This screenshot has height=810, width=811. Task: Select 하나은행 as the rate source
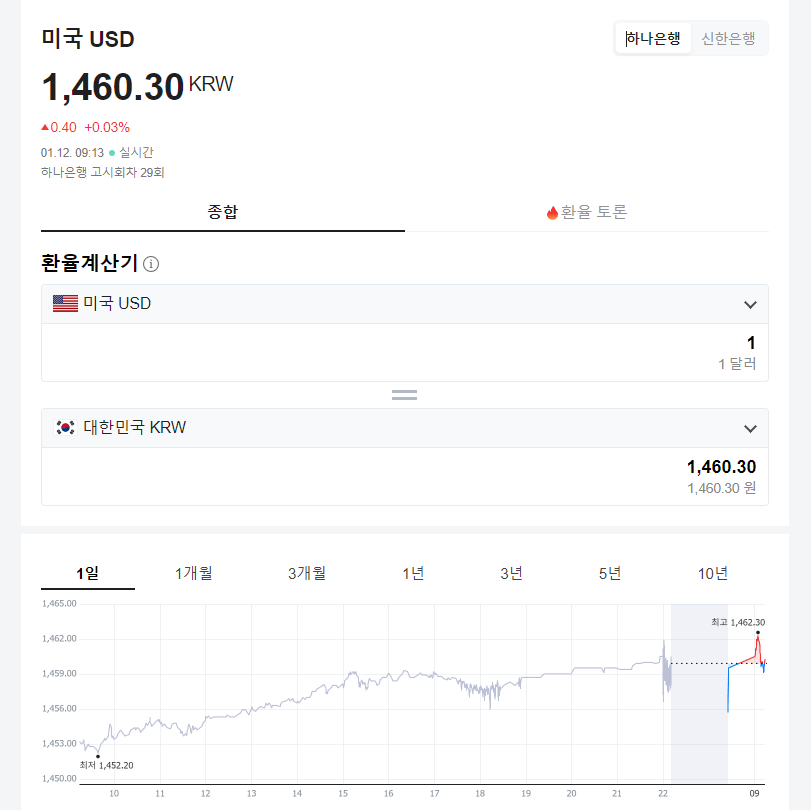[652, 37]
